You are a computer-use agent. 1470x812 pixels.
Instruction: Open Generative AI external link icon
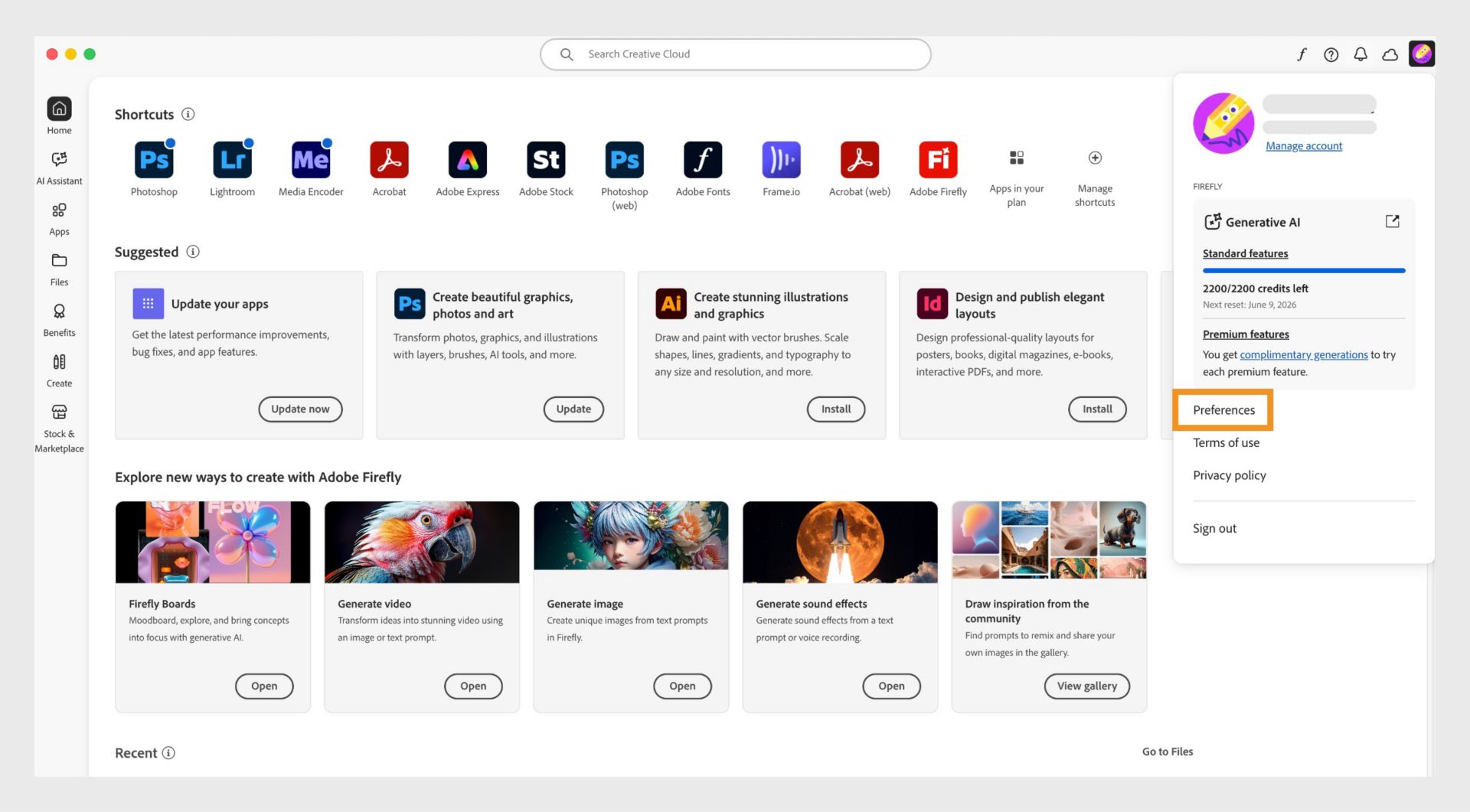1393,221
